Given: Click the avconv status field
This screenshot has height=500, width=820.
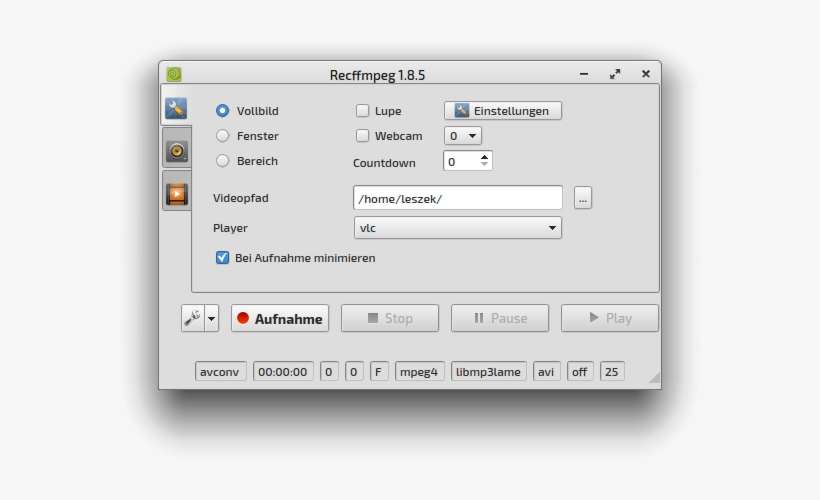Looking at the screenshot, I should pyautogui.click(x=220, y=371).
